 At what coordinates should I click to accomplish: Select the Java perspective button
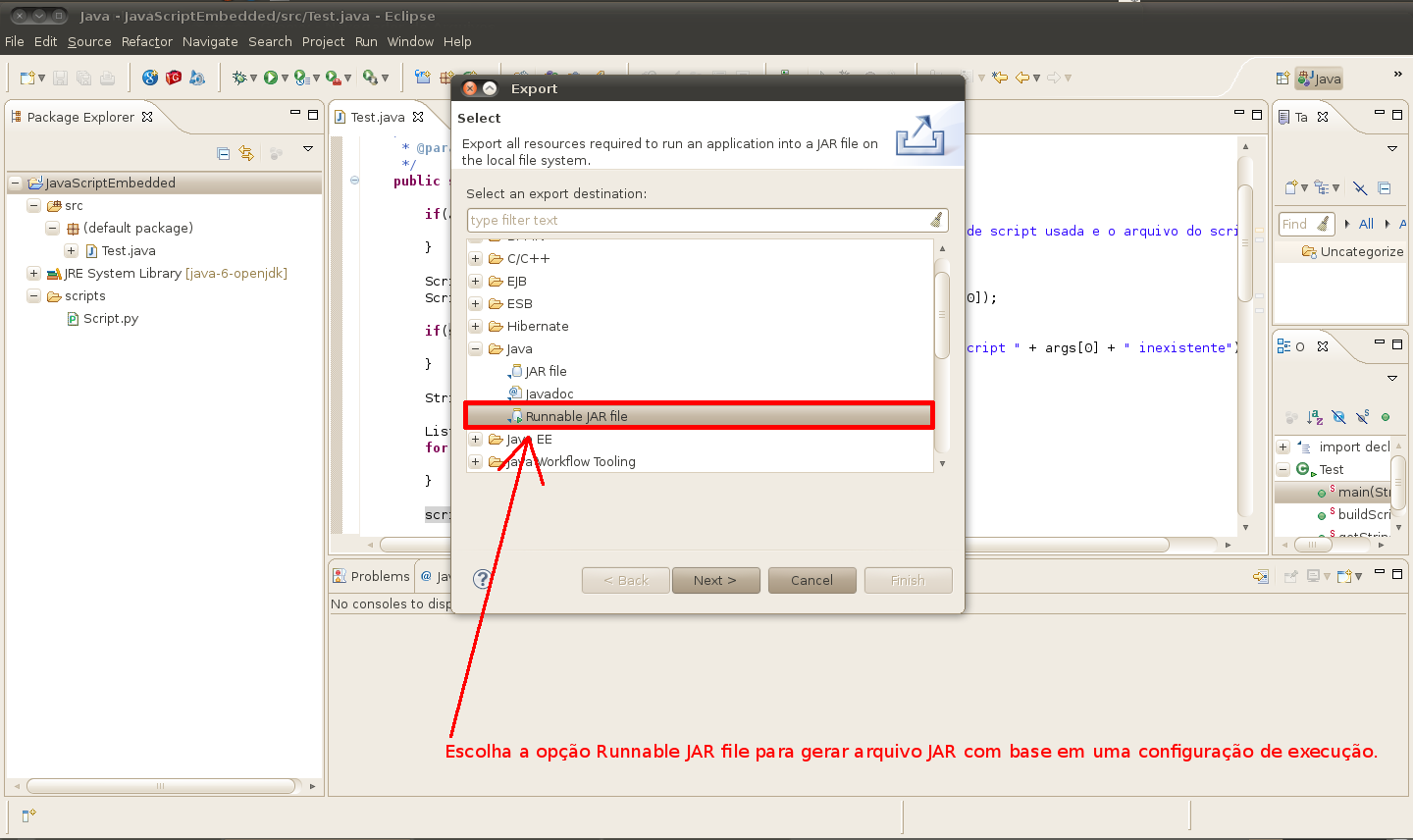pos(1319,79)
